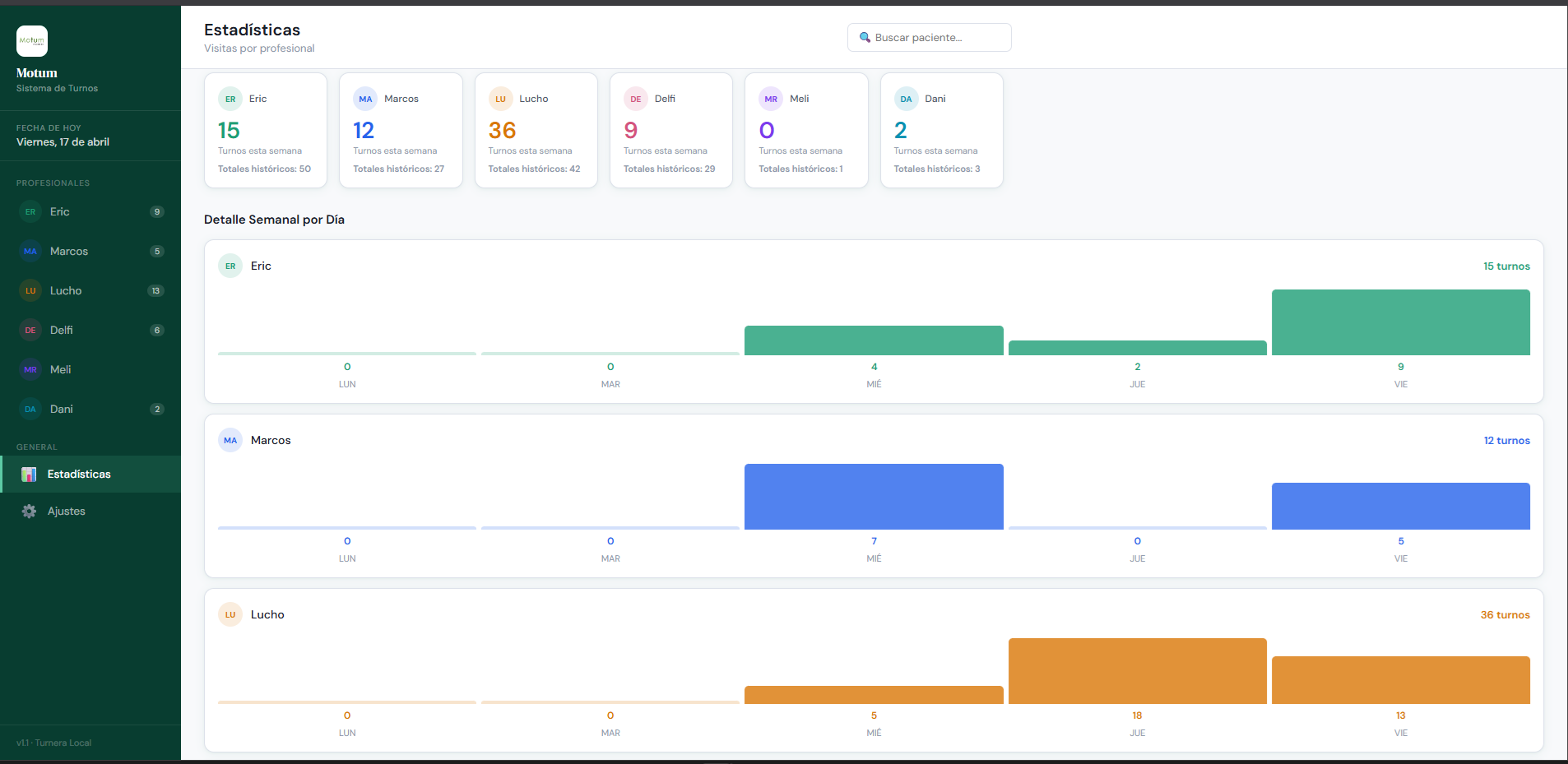Click Meli's MR avatar in sidebar
Viewport: 1568px width, 764px height.
click(x=30, y=370)
